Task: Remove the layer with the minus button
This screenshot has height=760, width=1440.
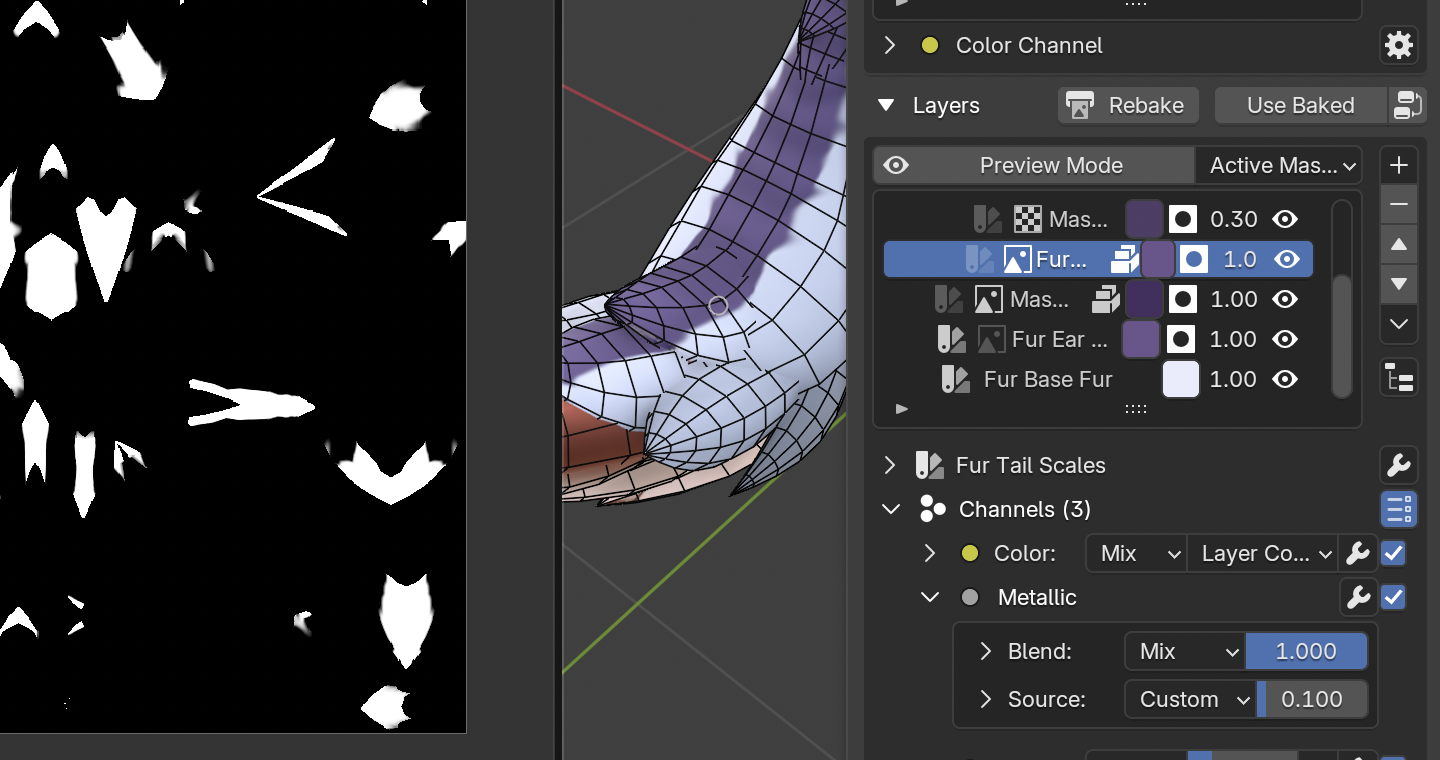Action: tap(1398, 205)
